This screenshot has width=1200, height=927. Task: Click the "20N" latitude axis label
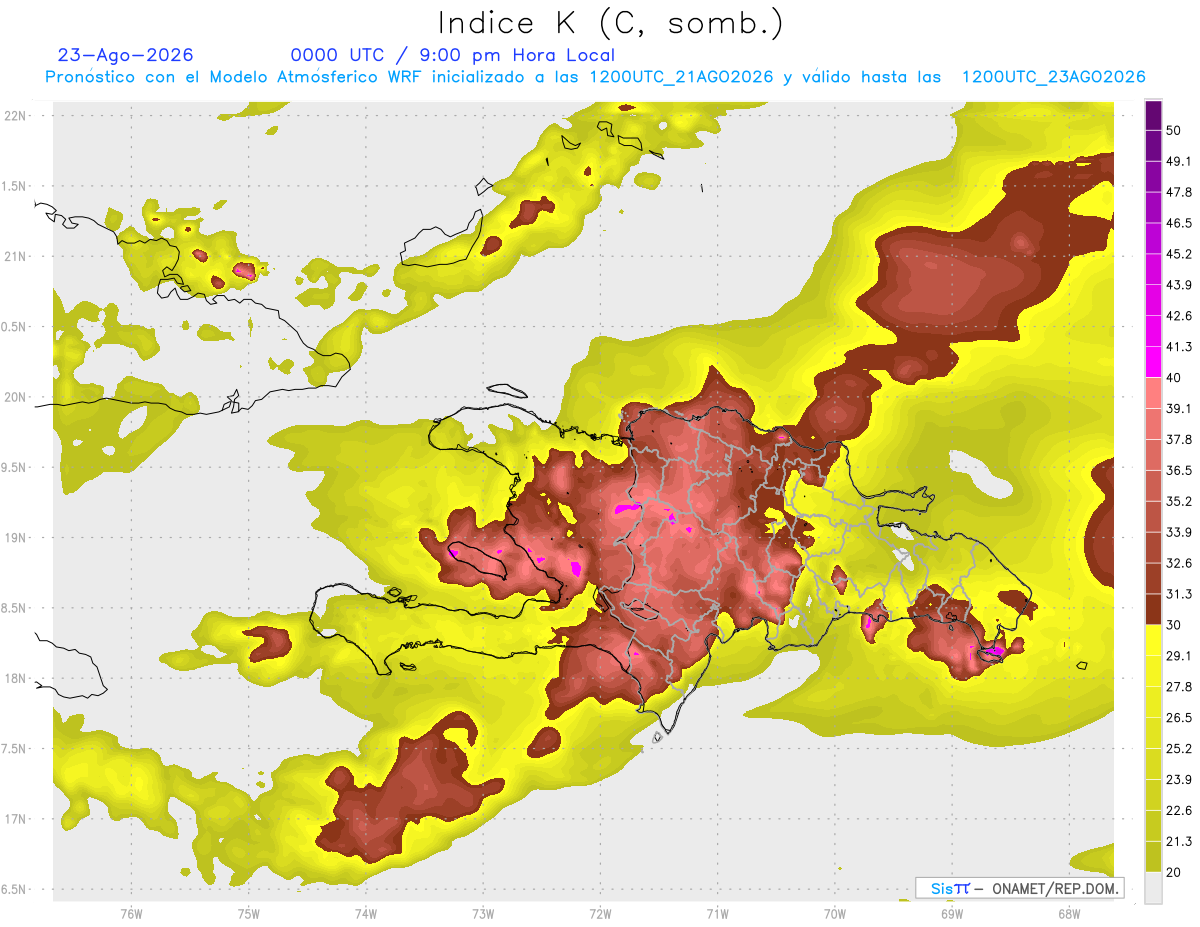(15, 397)
